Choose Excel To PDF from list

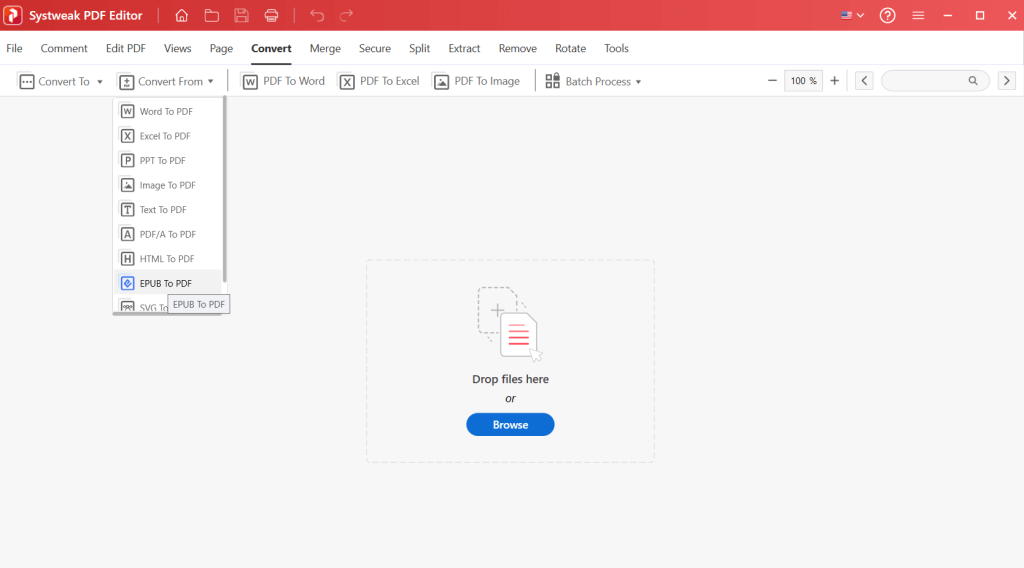tap(168, 136)
